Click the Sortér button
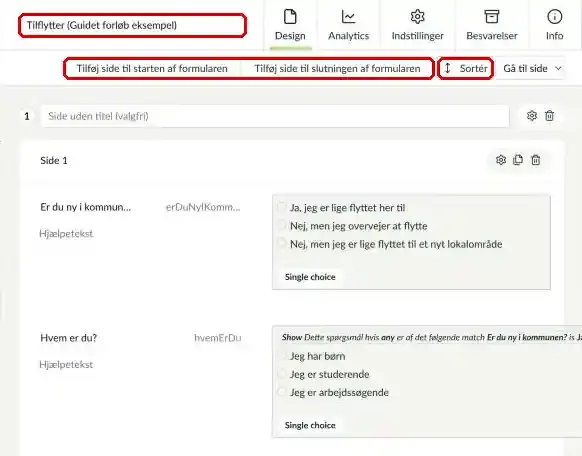 click(x=465, y=69)
